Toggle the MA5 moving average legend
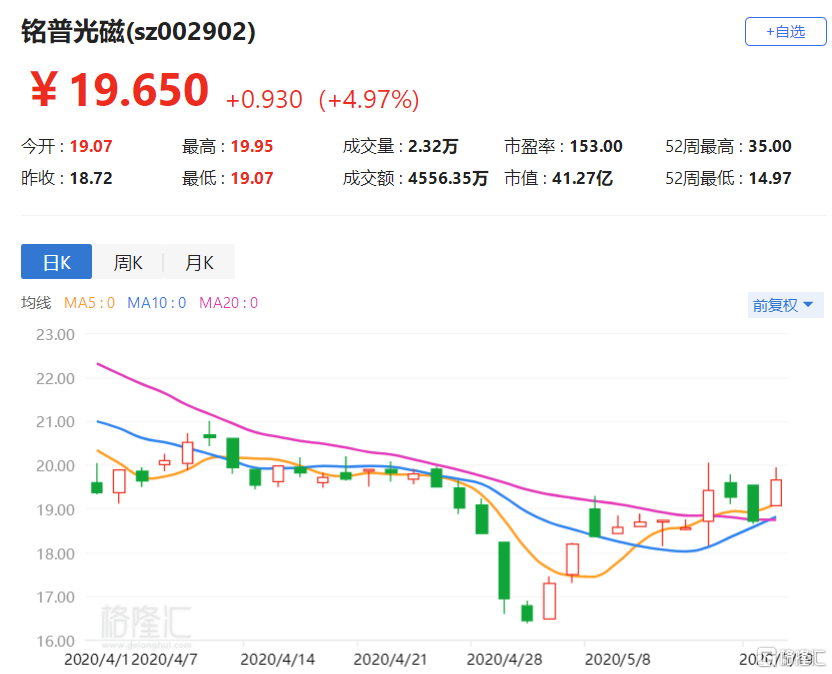 [x=89, y=303]
